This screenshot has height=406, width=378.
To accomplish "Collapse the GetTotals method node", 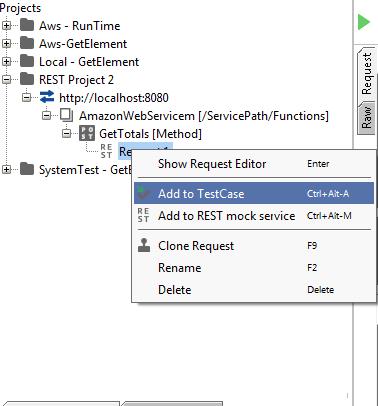I will click(67, 133).
